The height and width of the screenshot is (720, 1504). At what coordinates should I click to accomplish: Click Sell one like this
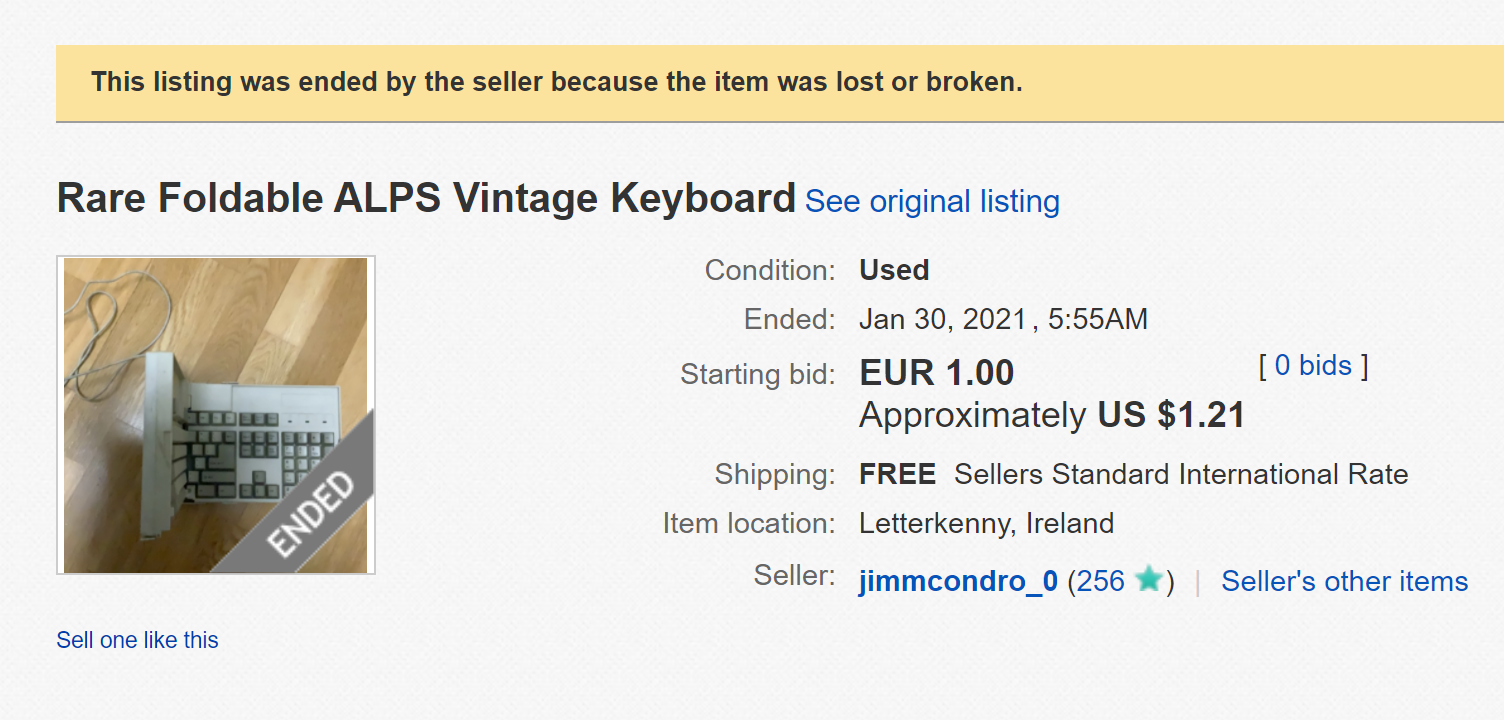(137, 640)
